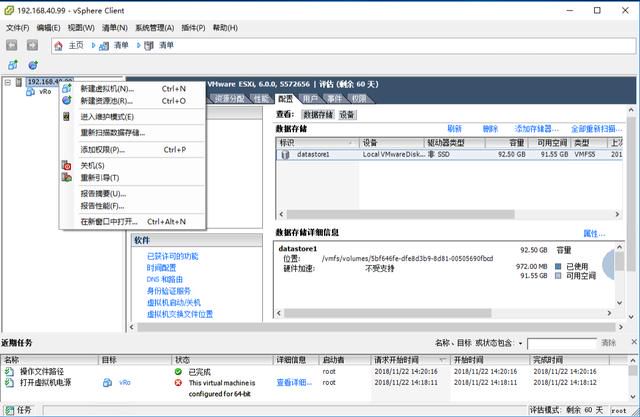Choose 新建资源池(R) from context menu
The height and width of the screenshot is (417, 640).
tap(133, 101)
